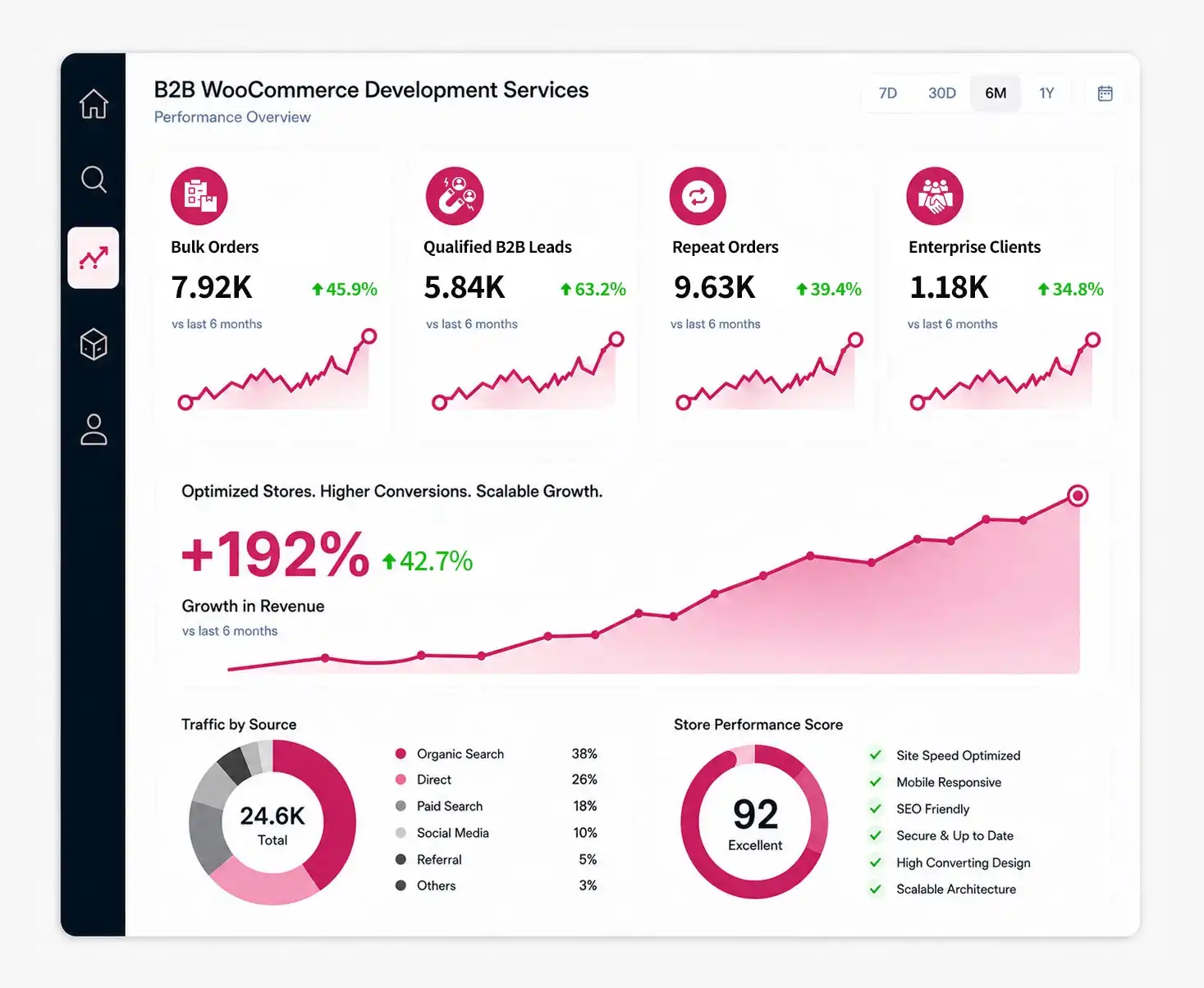The width and height of the screenshot is (1204, 988).
Task: Click the Site Speed Optimized checkmark
Action: click(x=876, y=755)
